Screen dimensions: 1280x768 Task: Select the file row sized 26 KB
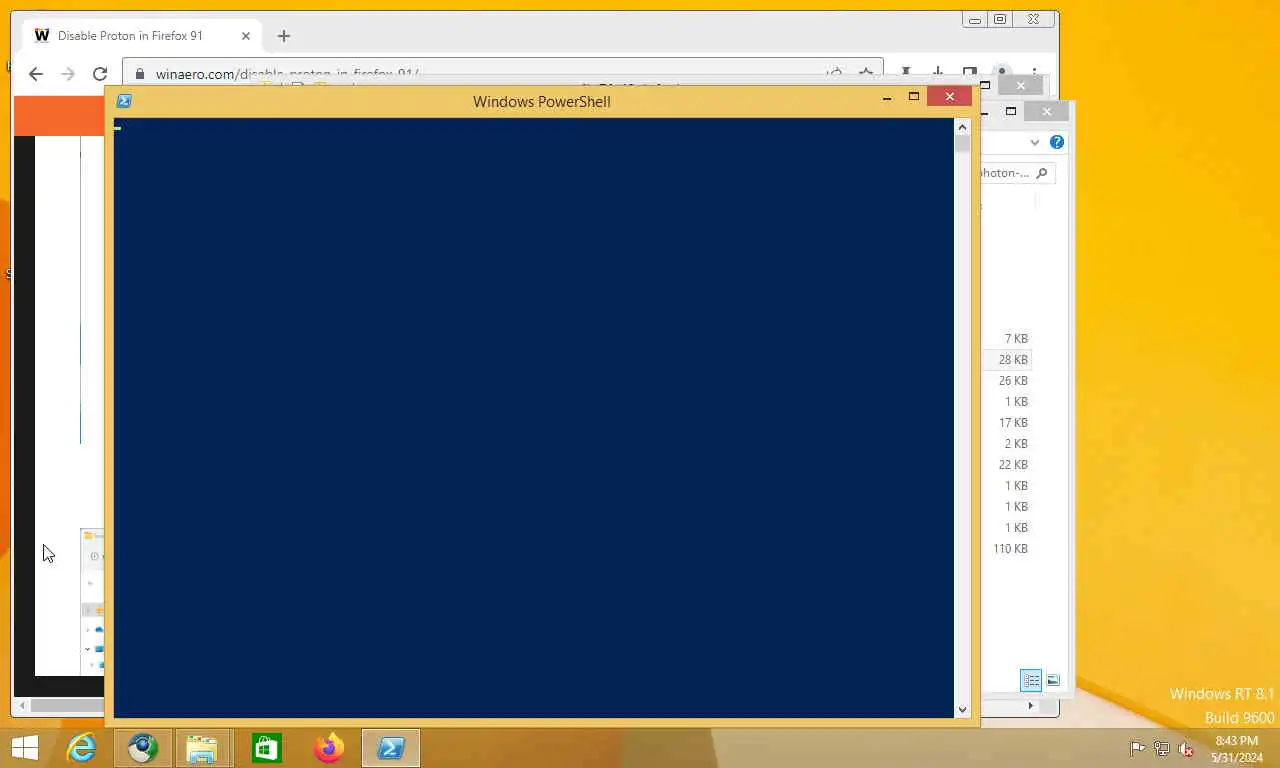click(1006, 381)
